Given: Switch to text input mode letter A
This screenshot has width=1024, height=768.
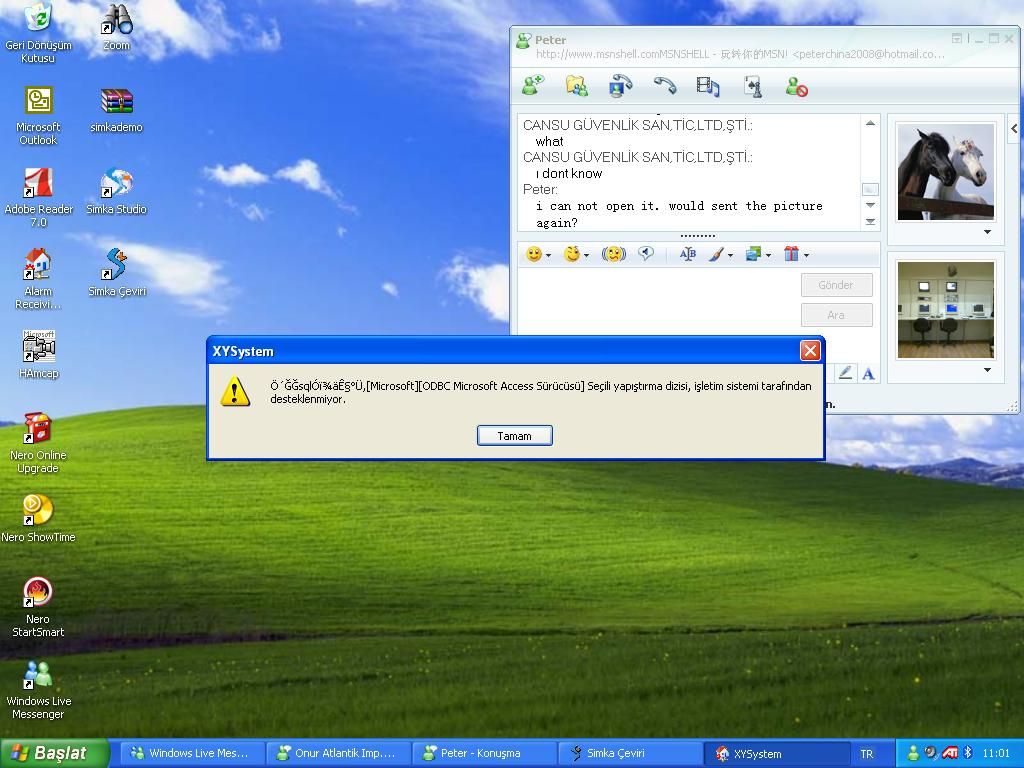Looking at the screenshot, I should [868, 373].
